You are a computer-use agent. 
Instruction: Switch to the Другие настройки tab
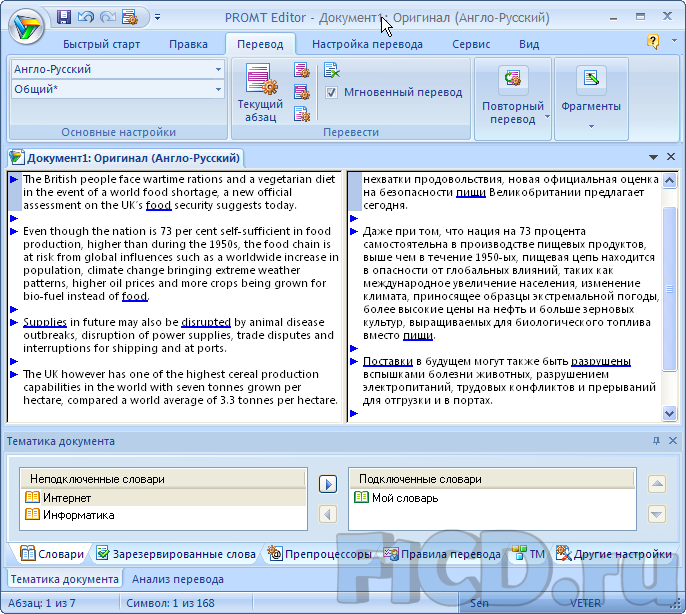[614, 554]
